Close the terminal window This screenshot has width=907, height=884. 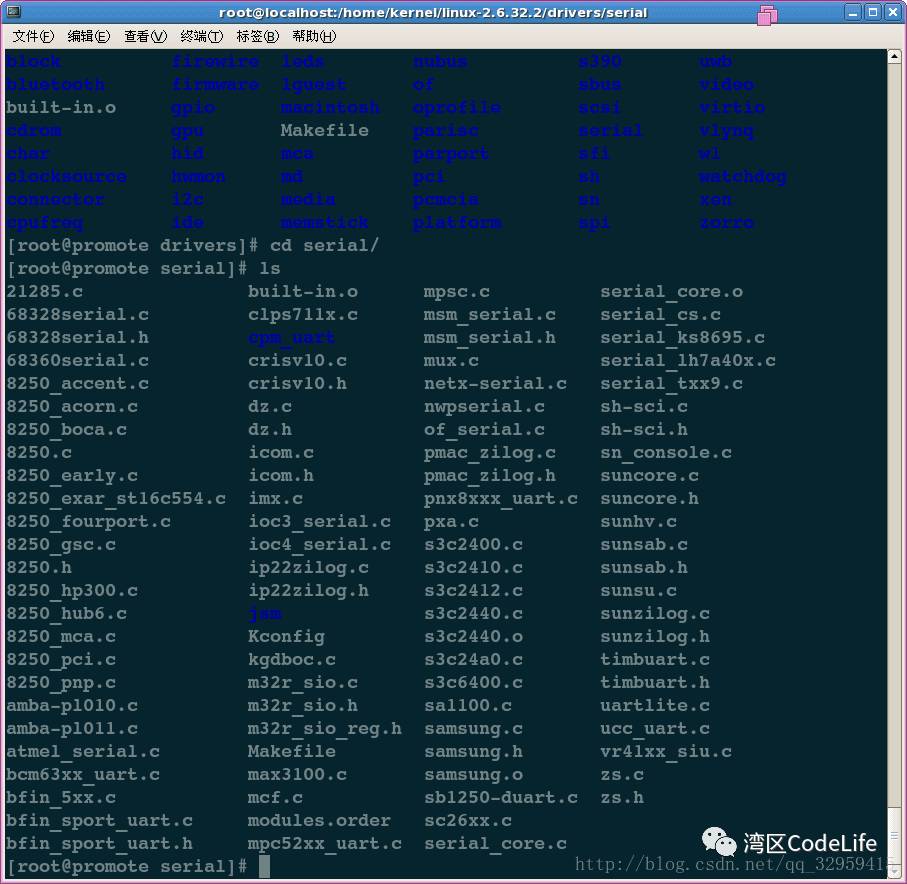tap(893, 12)
